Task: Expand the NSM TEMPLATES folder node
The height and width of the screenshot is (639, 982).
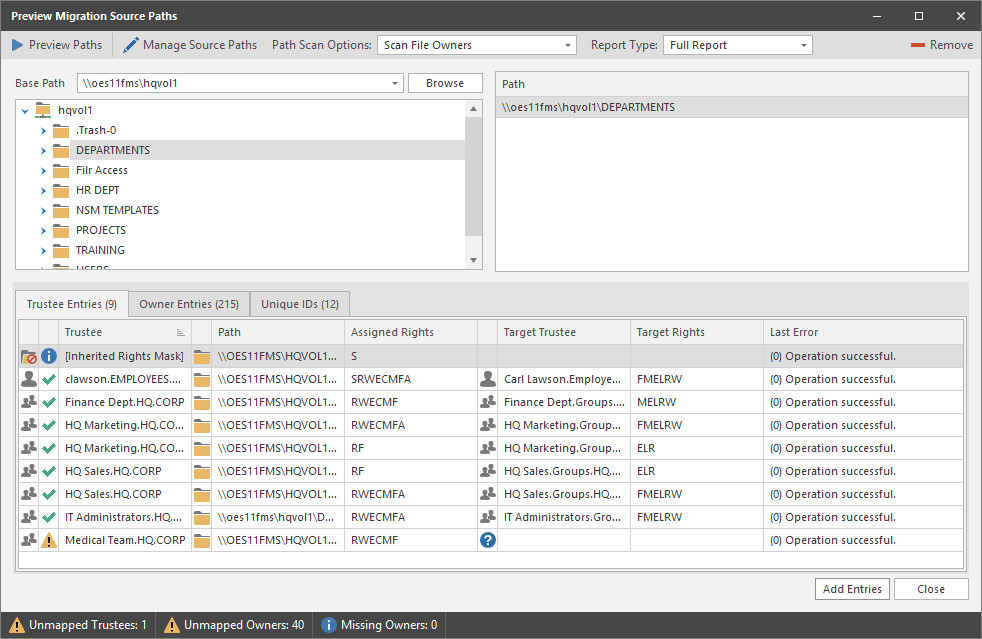Action: (43, 211)
